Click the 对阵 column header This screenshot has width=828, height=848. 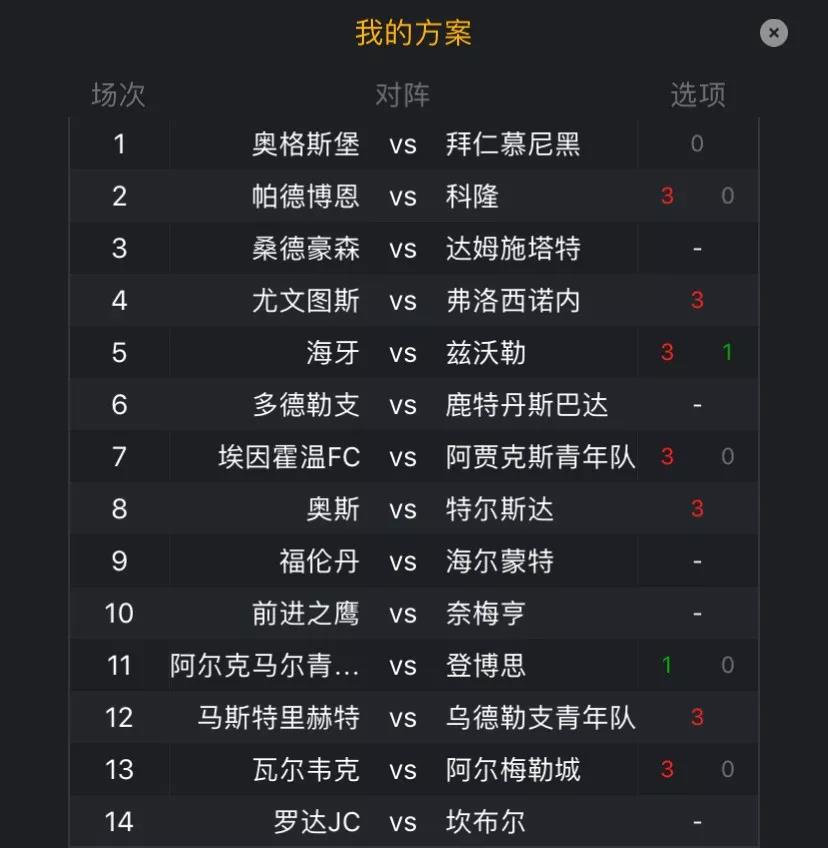[x=403, y=95]
